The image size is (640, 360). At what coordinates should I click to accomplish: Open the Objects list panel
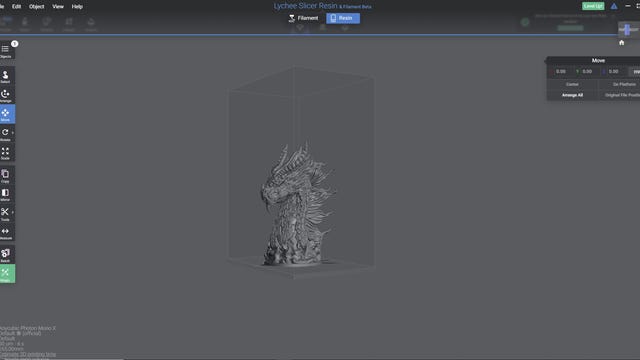tap(6, 51)
